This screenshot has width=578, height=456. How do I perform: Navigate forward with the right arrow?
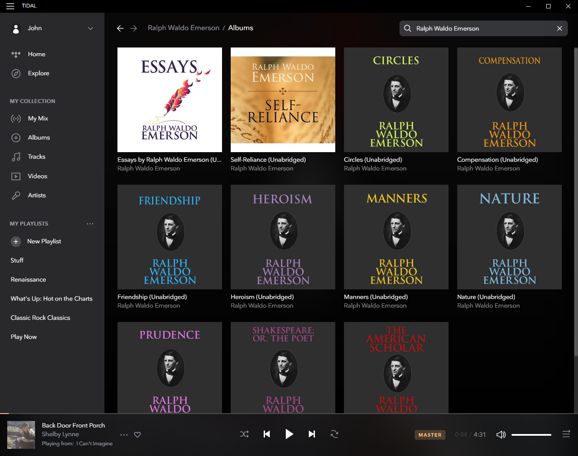pyautogui.click(x=133, y=28)
